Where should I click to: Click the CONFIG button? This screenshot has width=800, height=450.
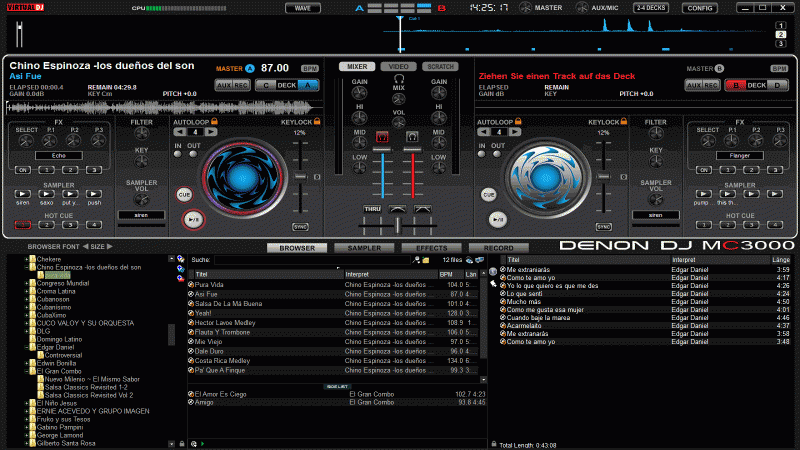point(699,7)
